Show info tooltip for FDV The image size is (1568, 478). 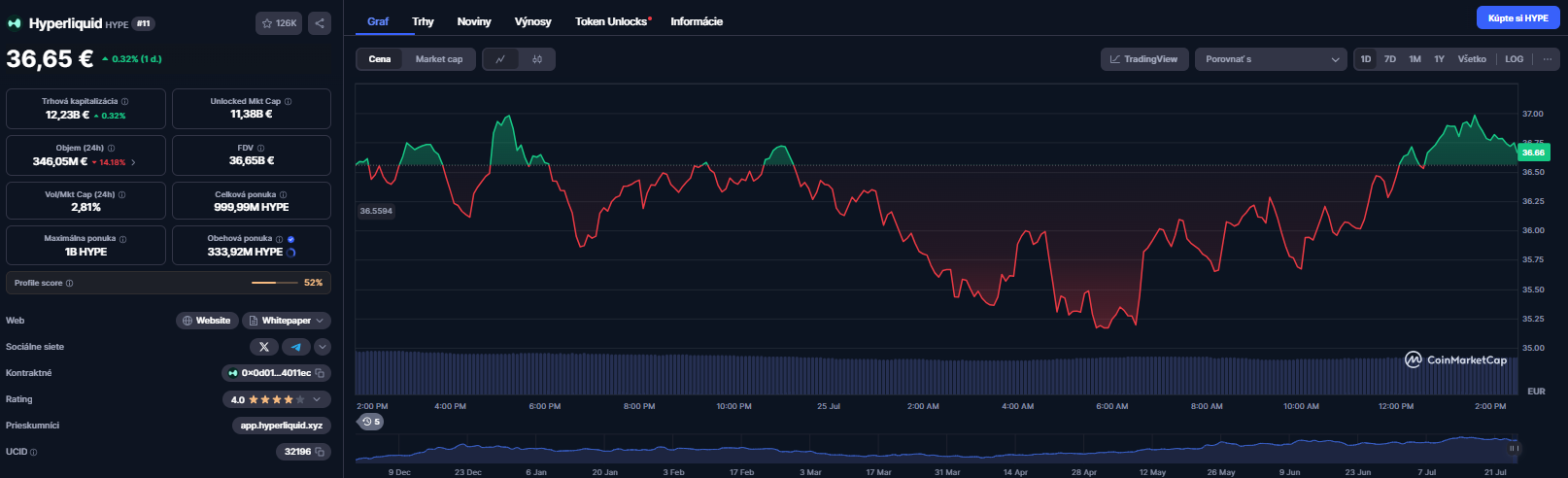(260, 148)
